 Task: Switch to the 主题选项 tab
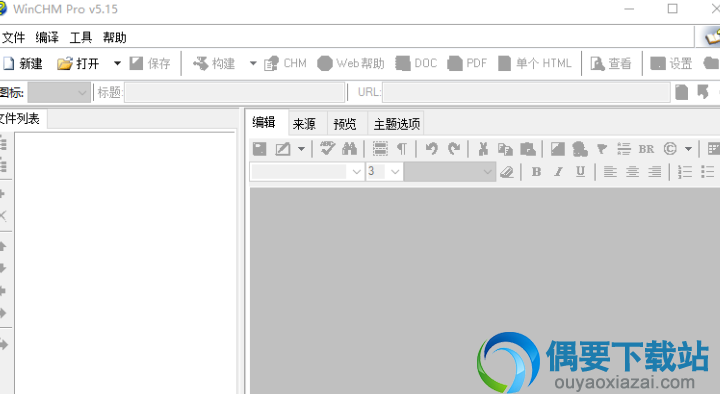[397, 124]
